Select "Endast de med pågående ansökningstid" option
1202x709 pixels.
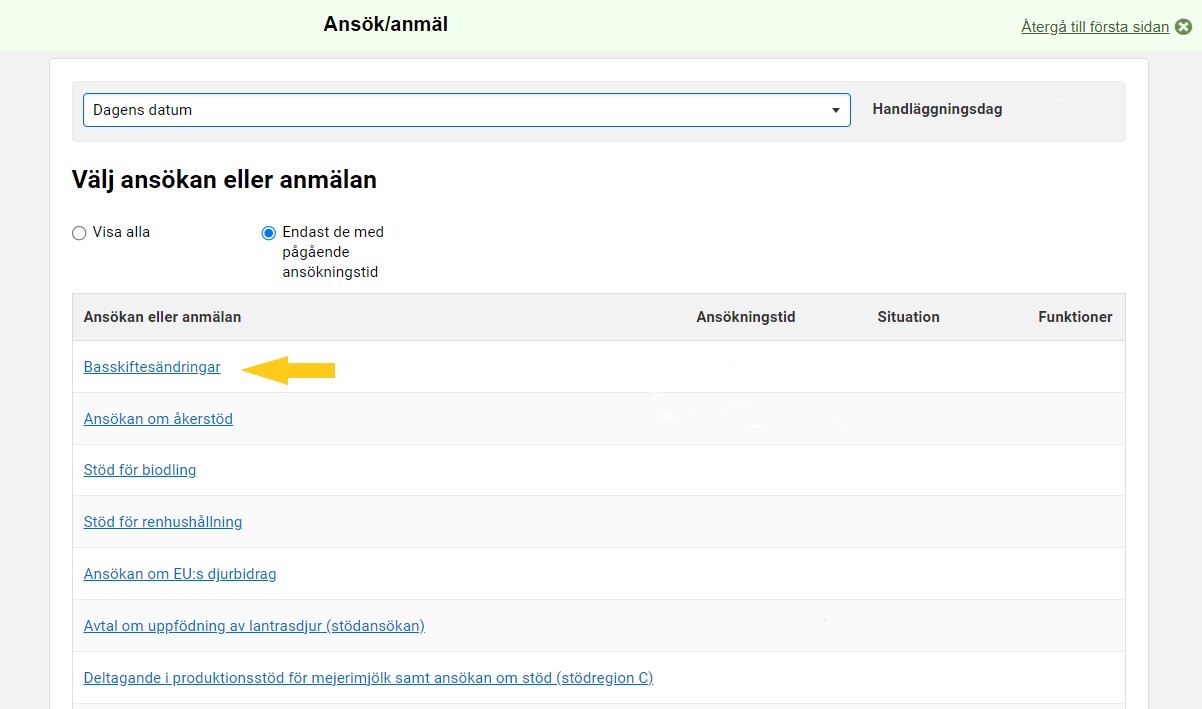click(x=268, y=232)
